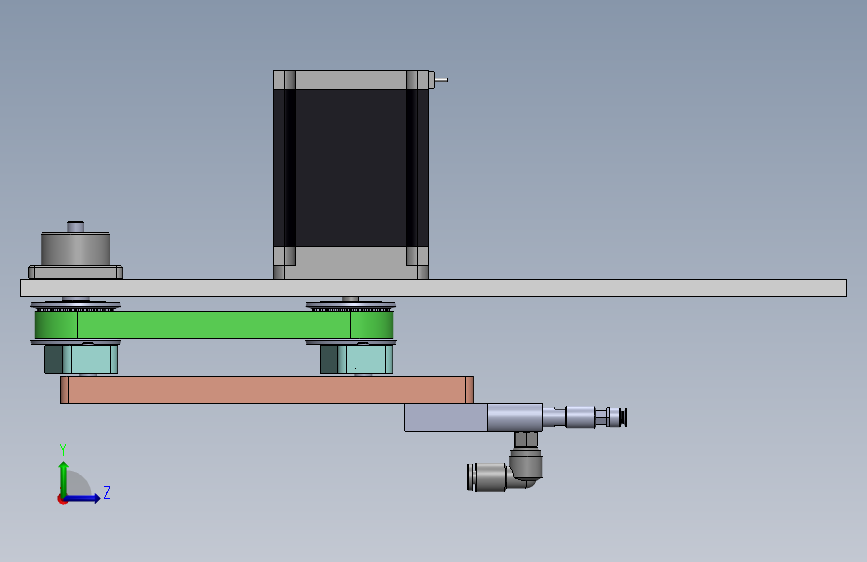Select the right teal pulley hub under motor
Viewport: 867px width, 562px height.
pyautogui.click(x=357, y=359)
